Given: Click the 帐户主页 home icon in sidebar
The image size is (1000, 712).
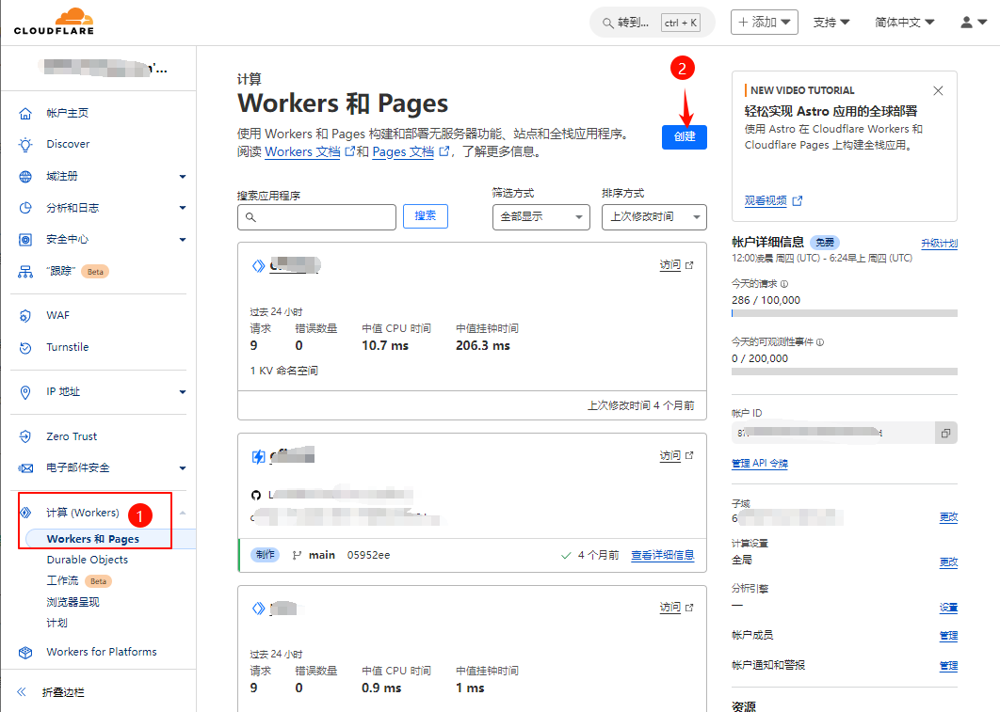Looking at the screenshot, I should pos(26,113).
